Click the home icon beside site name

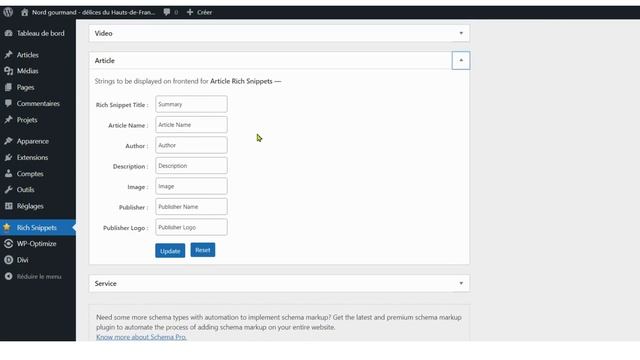click(x=24, y=12)
